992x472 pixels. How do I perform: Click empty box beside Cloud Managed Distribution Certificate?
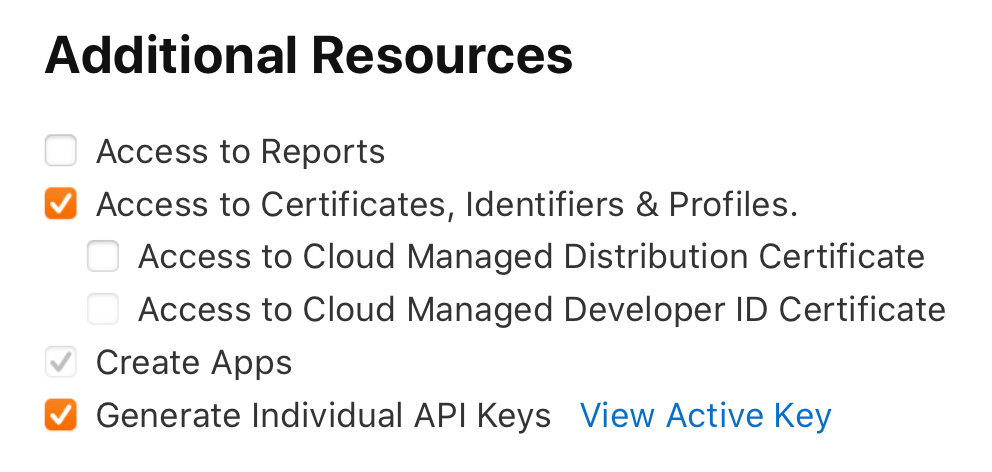pyautogui.click(x=103, y=257)
